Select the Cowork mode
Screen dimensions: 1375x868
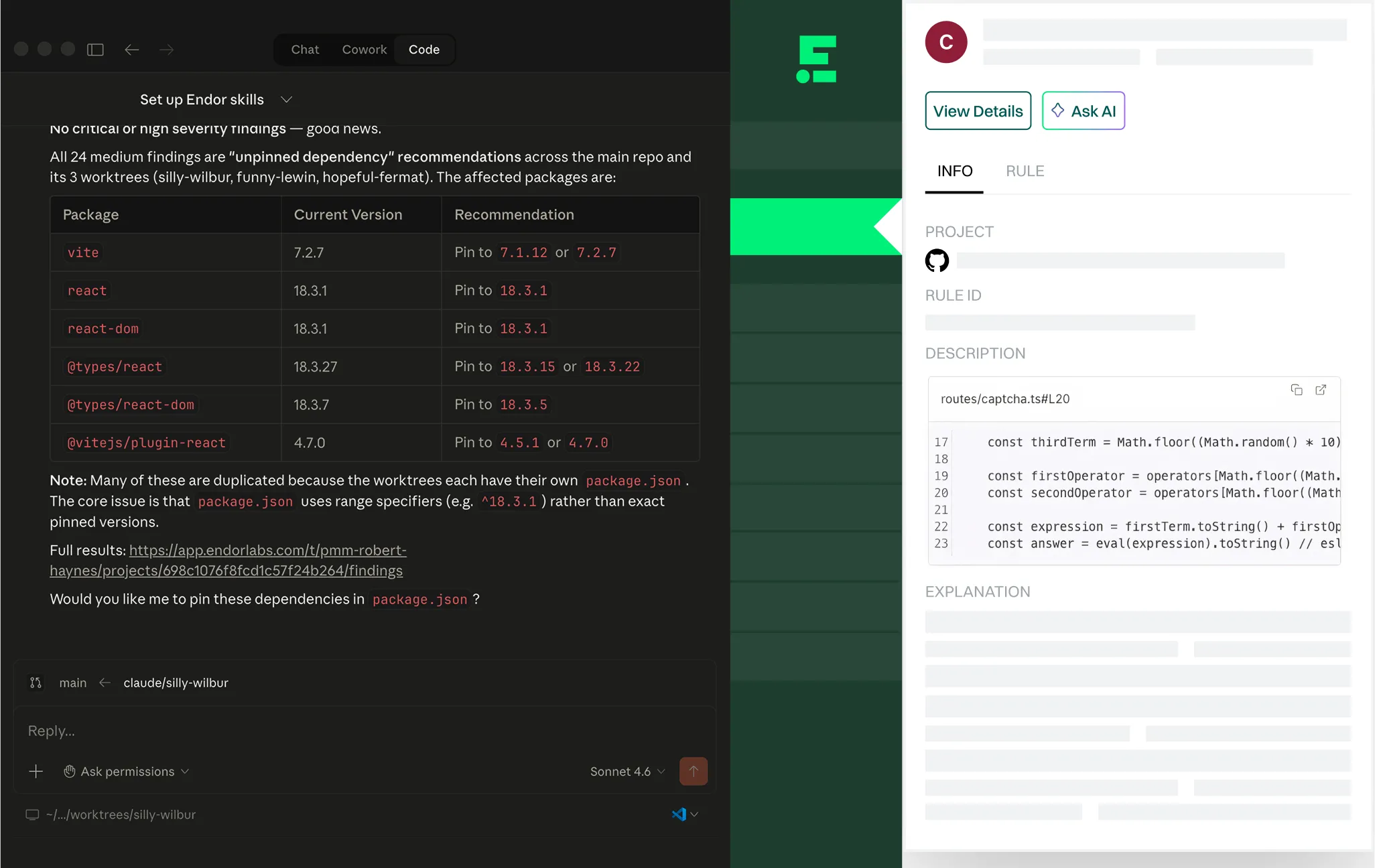(364, 50)
